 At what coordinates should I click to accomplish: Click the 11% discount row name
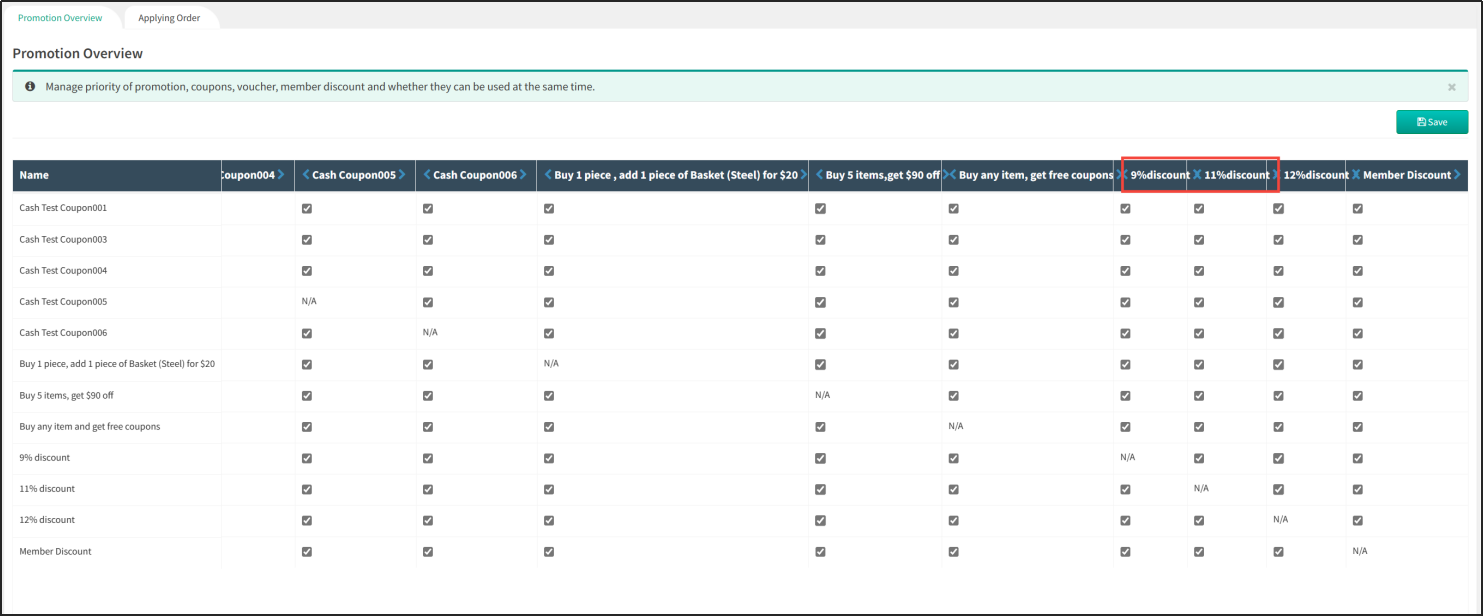(x=47, y=489)
